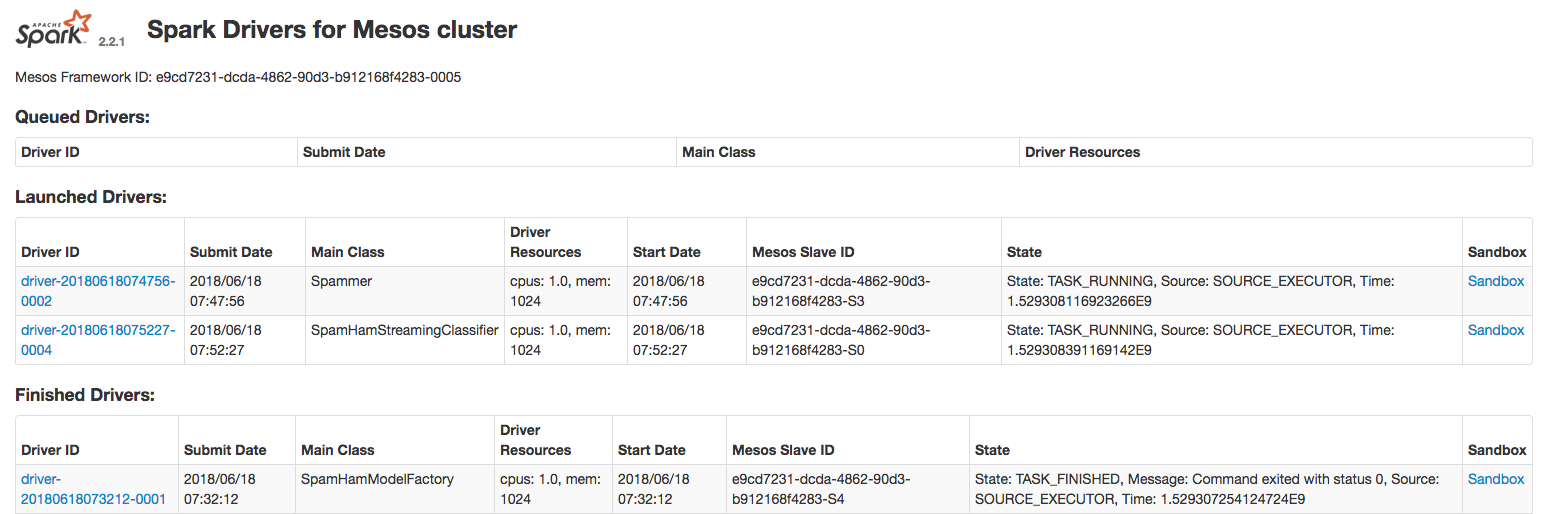Click the Mesos Framework ID text
Screen dimensions: 1548x514
(x=238, y=77)
